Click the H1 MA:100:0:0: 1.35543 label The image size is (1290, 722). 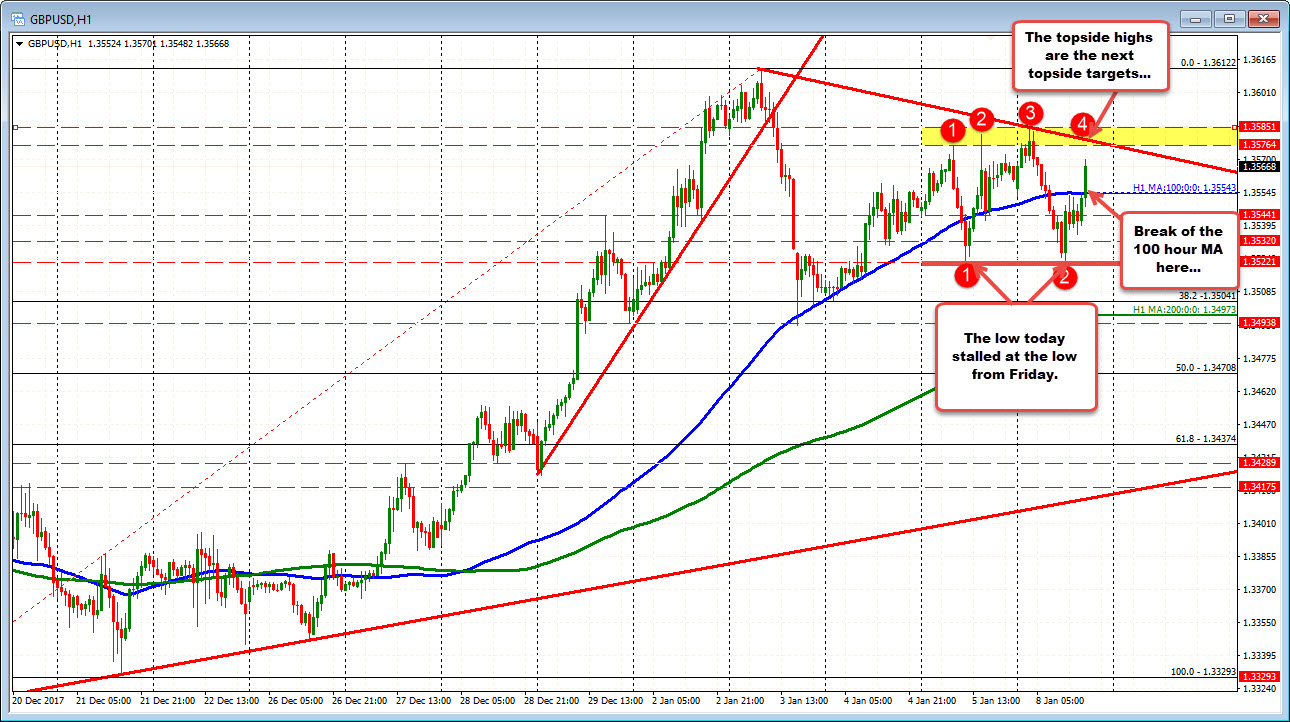[1185, 188]
